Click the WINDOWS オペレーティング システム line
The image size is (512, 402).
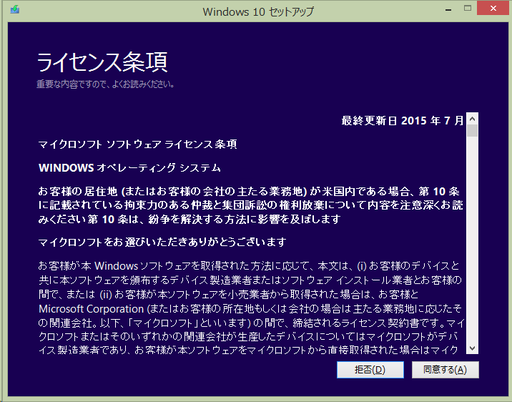[130, 168]
